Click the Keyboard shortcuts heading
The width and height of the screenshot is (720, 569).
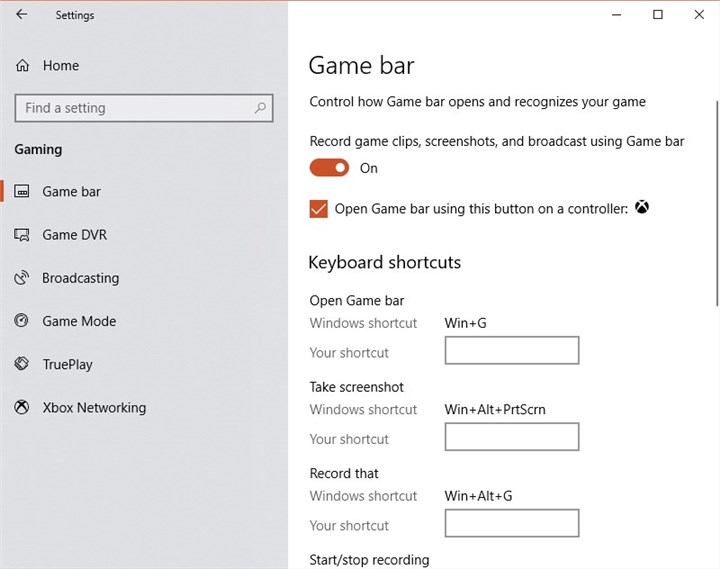(x=385, y=262)
